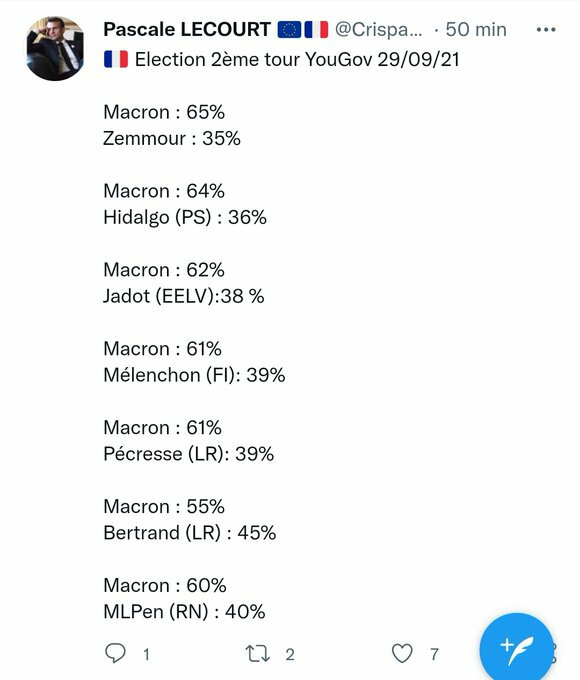Click the partially hidden share icon
The height and width of the screenshot is (680, 580).
tap(554, 653)
